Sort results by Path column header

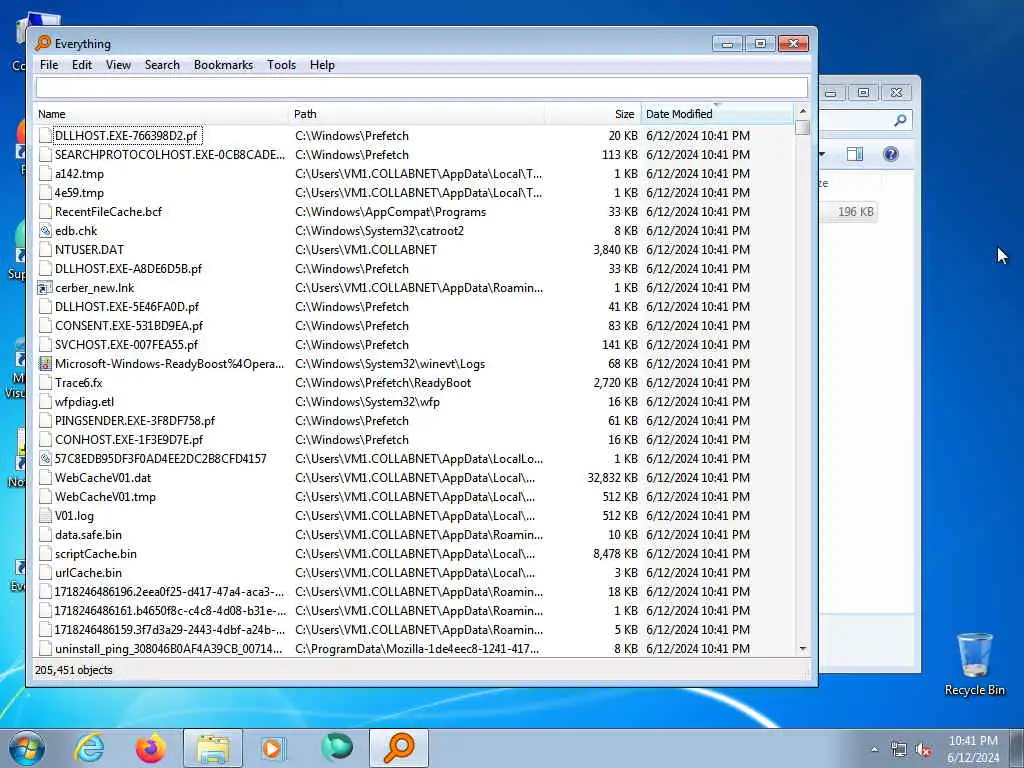pyautogui.click(x=417, y=114)
